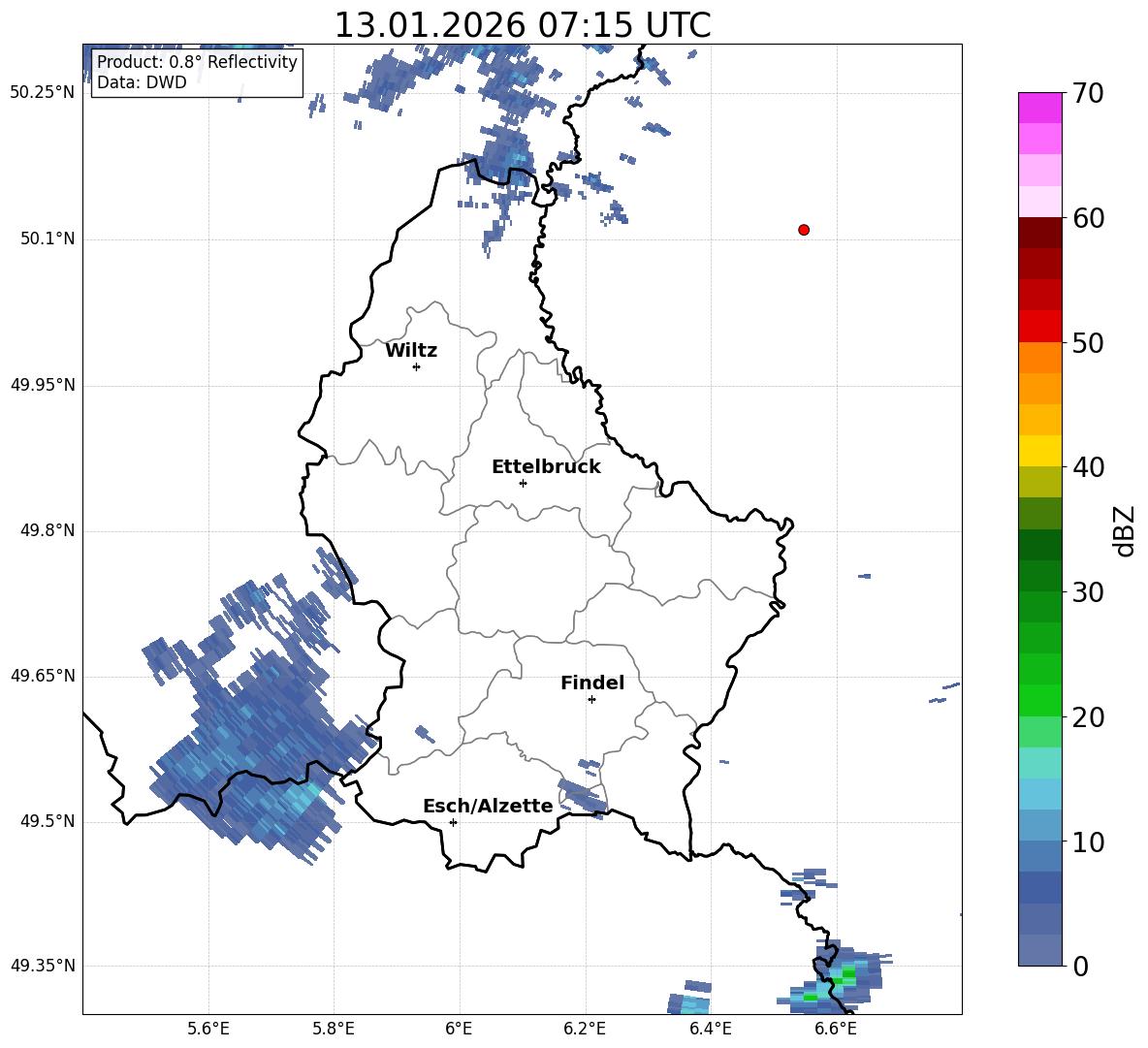Screen dimensions: 1148x1048
Task: Click the 50.1°N latitude label
Action: click(x=48, y=238)
